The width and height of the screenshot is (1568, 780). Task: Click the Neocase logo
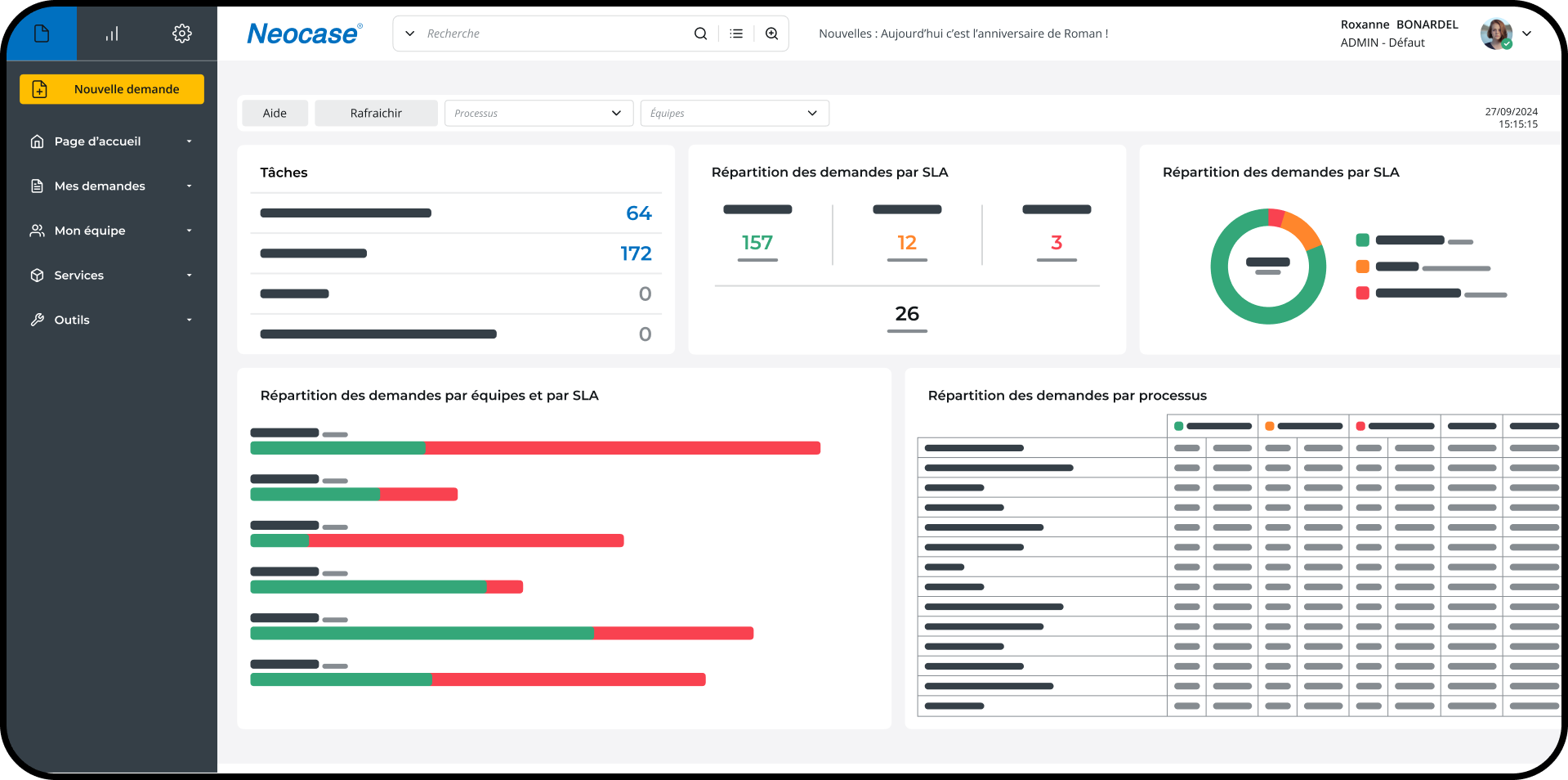[304, 34]
